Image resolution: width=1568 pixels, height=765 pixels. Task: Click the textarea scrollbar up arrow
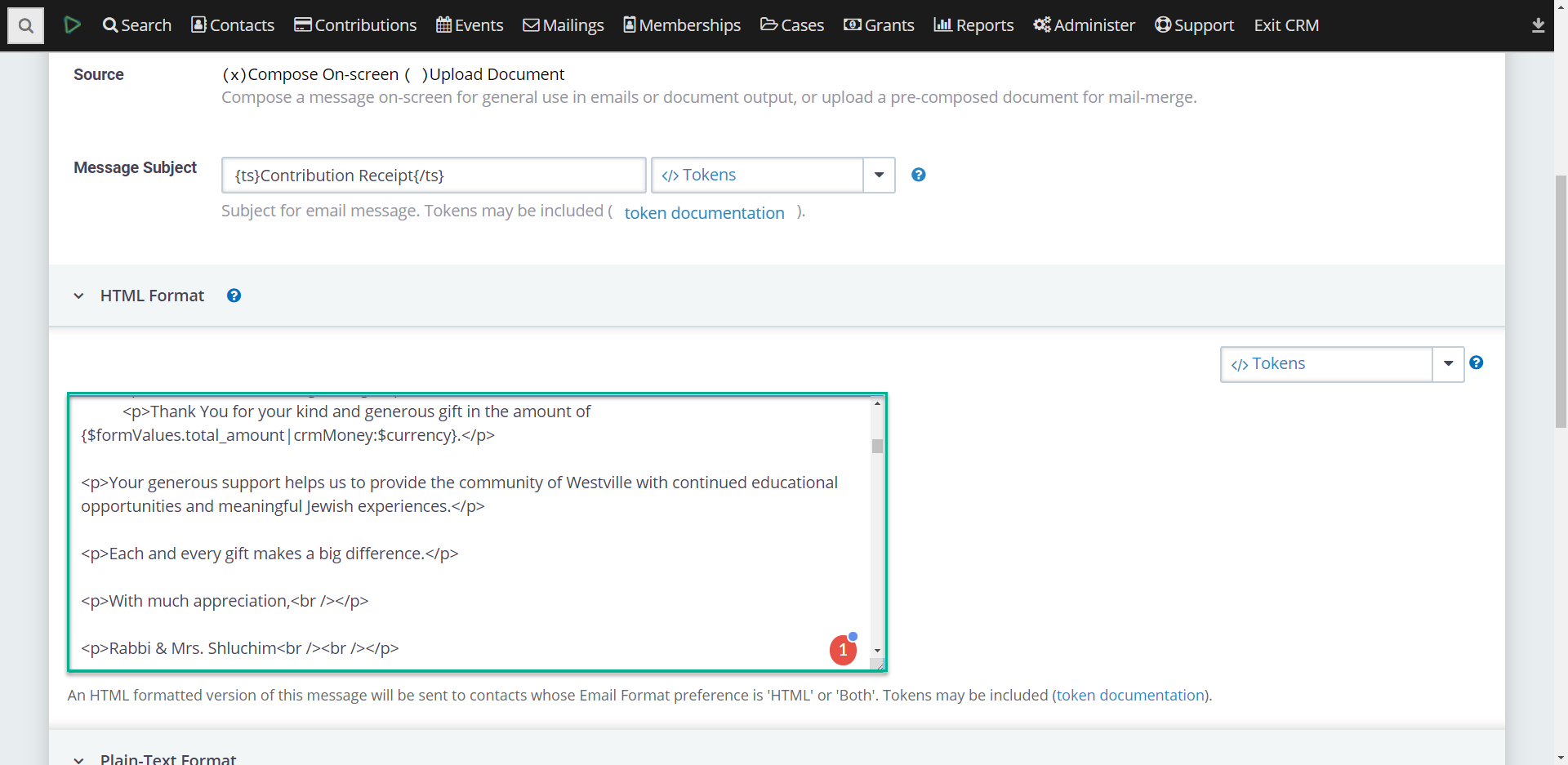(x=877, y=403)
